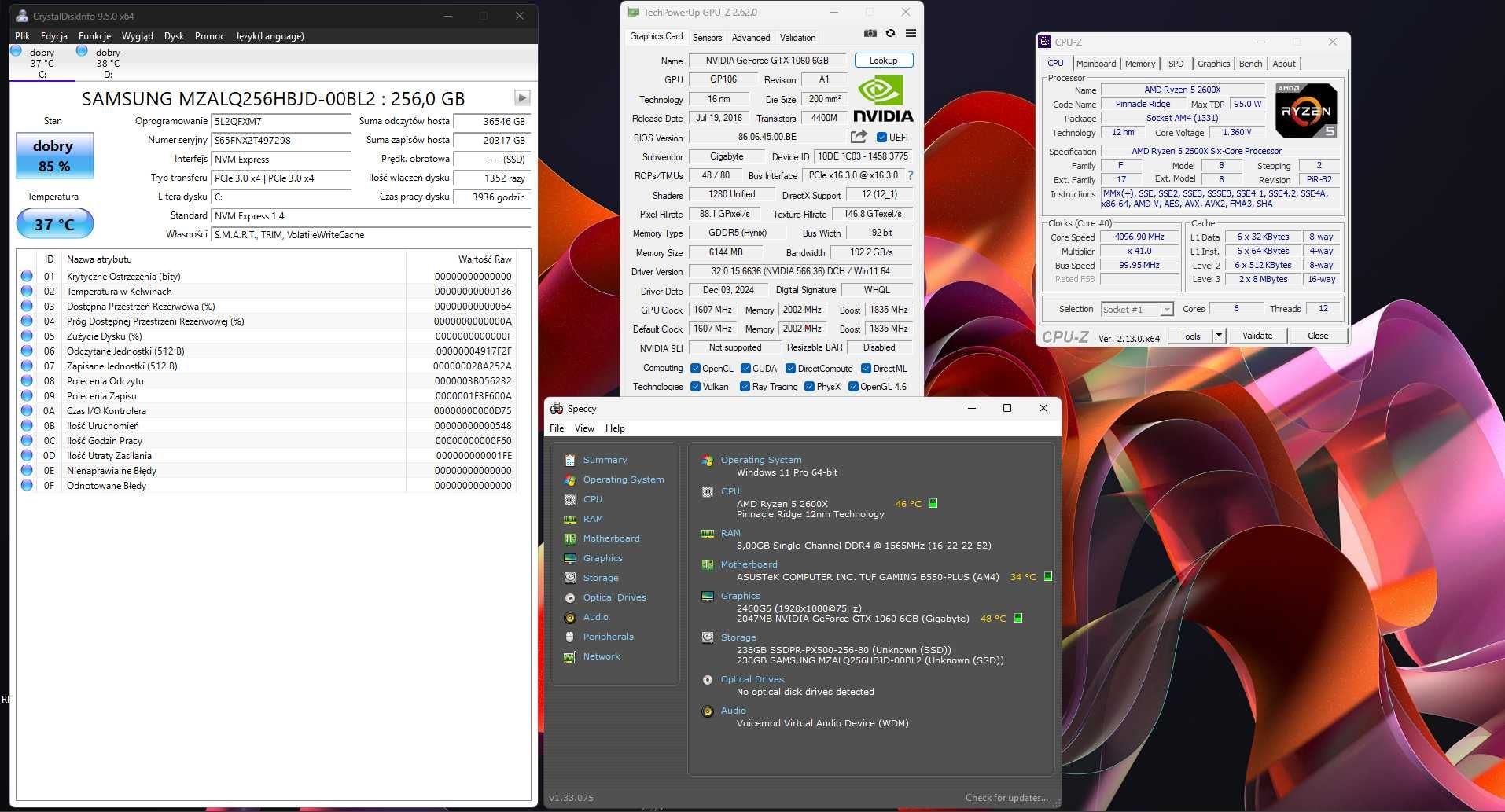This screenshot has width=1505, height=812.
Task: Click the D: drive status orb in CrystalDiskInfo
Action: 82,50
